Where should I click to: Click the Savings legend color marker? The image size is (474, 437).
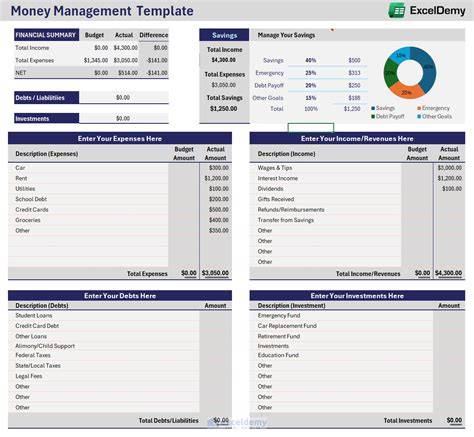[373, 108]
